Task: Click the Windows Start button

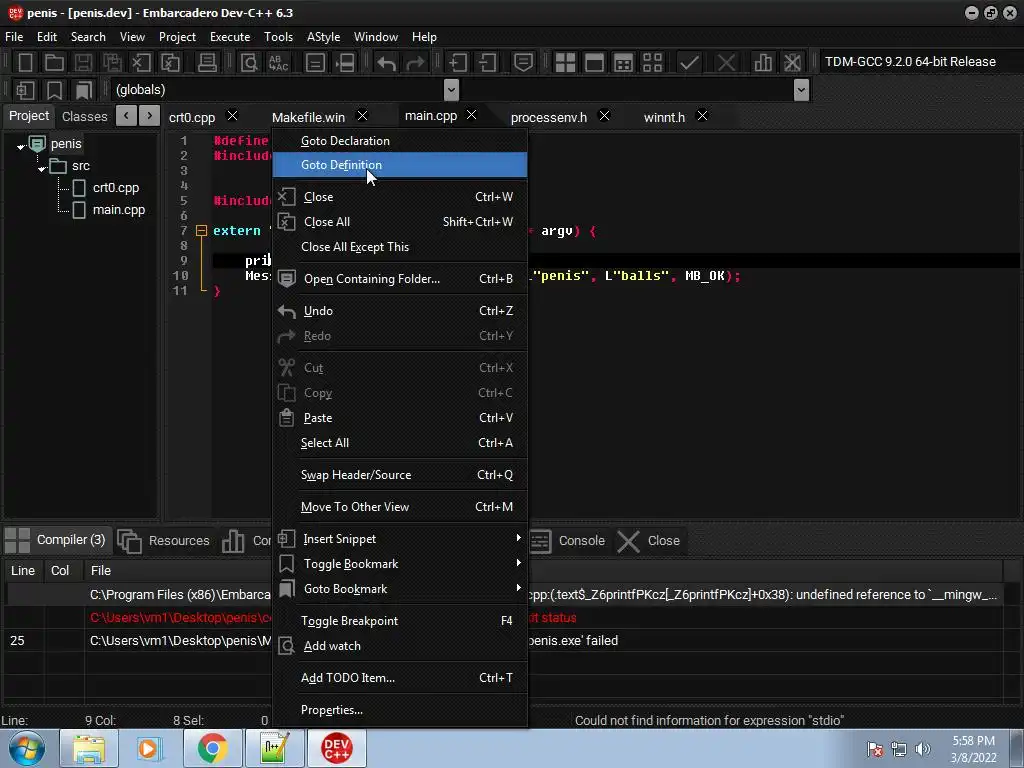Action: tap(27, 748)
